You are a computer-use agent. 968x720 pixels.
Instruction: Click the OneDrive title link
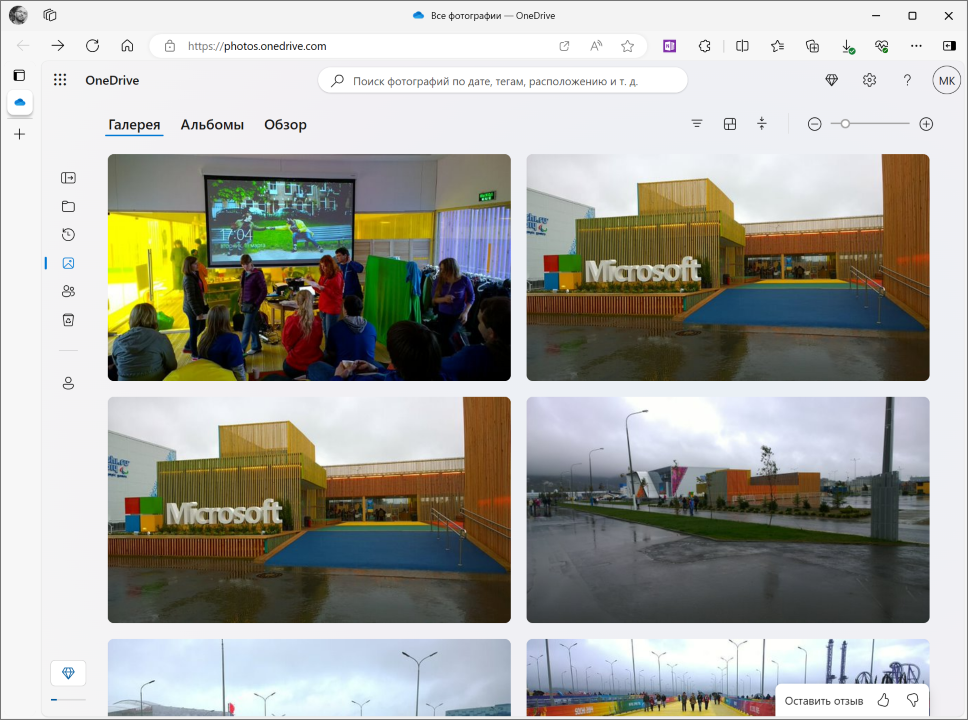[x=112, y=80]
